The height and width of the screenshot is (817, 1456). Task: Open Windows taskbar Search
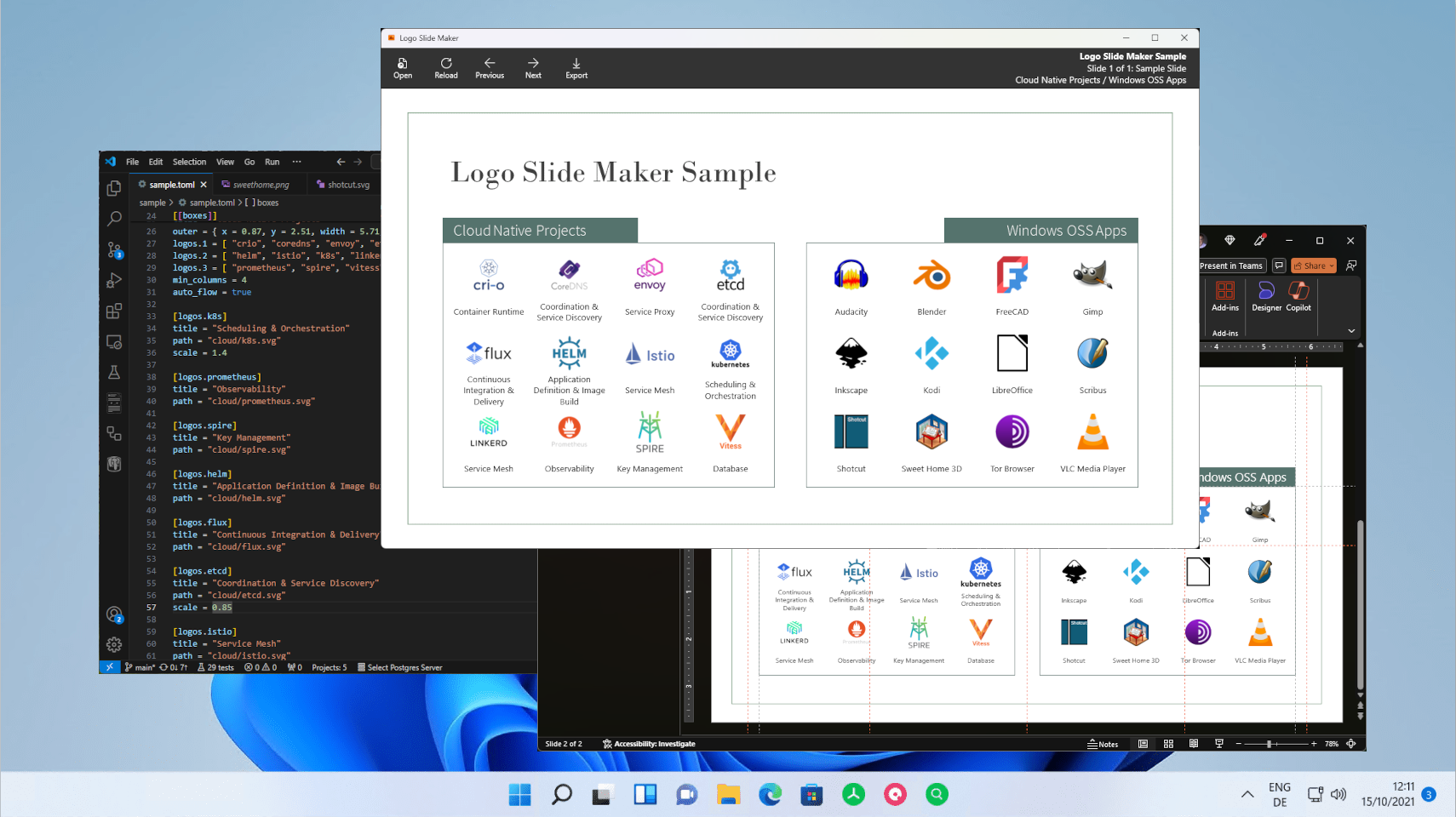tap(561, 795)
